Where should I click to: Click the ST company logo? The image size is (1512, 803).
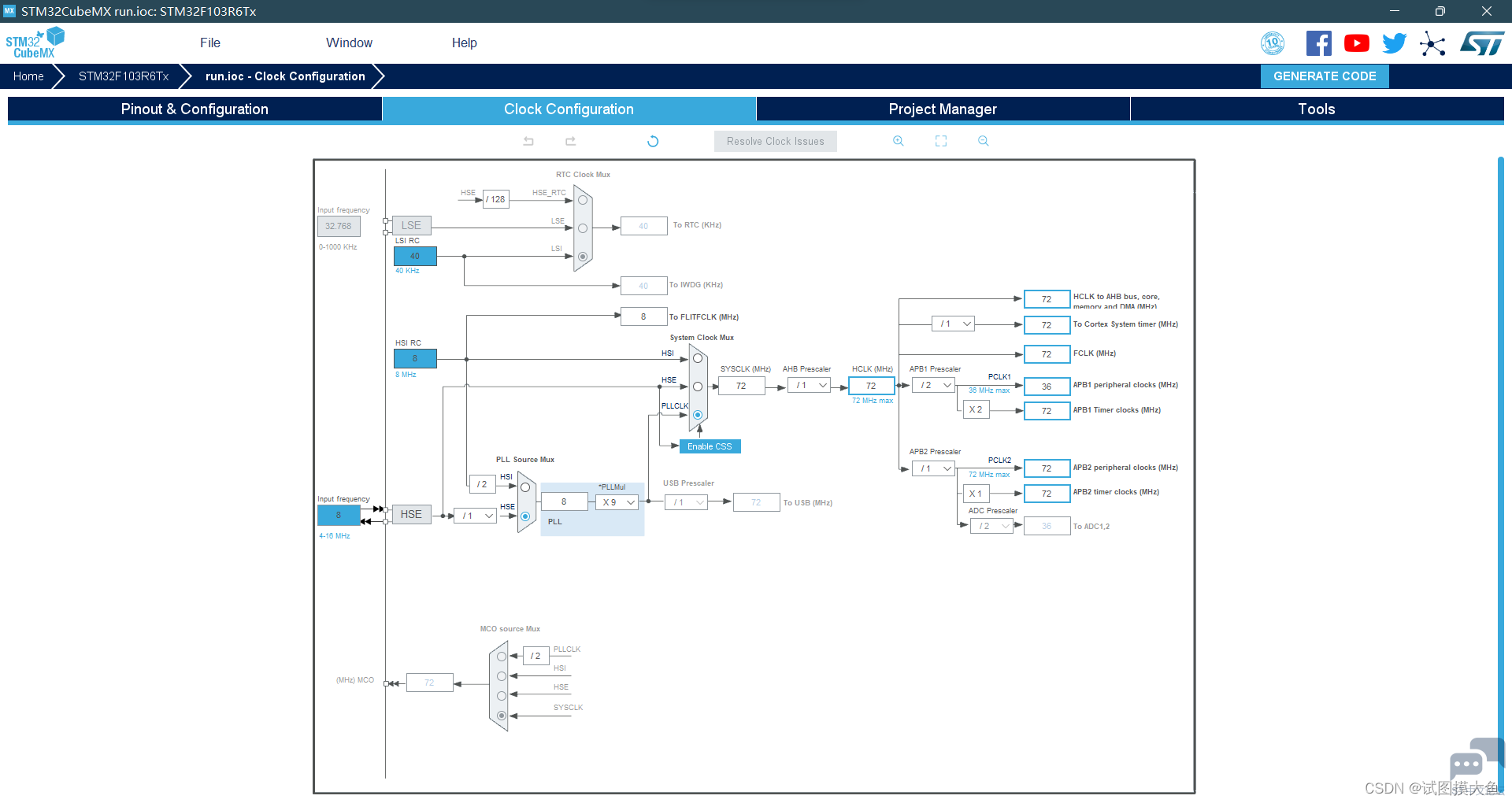point(1482,43)
